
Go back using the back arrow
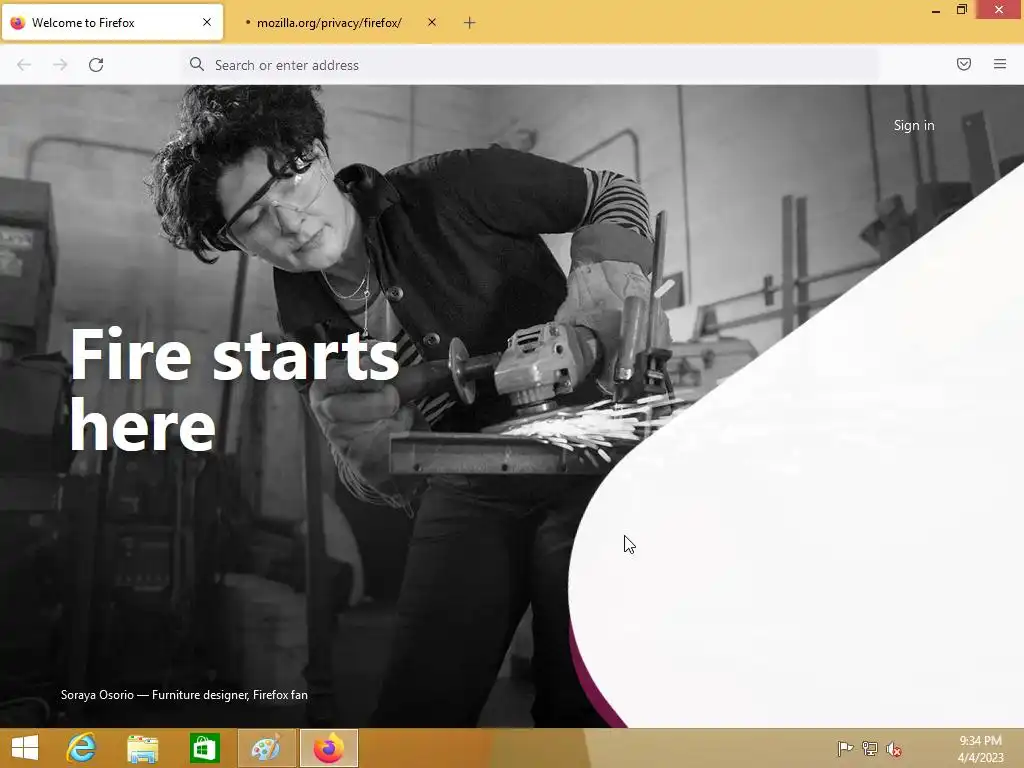tap(24, 65)
